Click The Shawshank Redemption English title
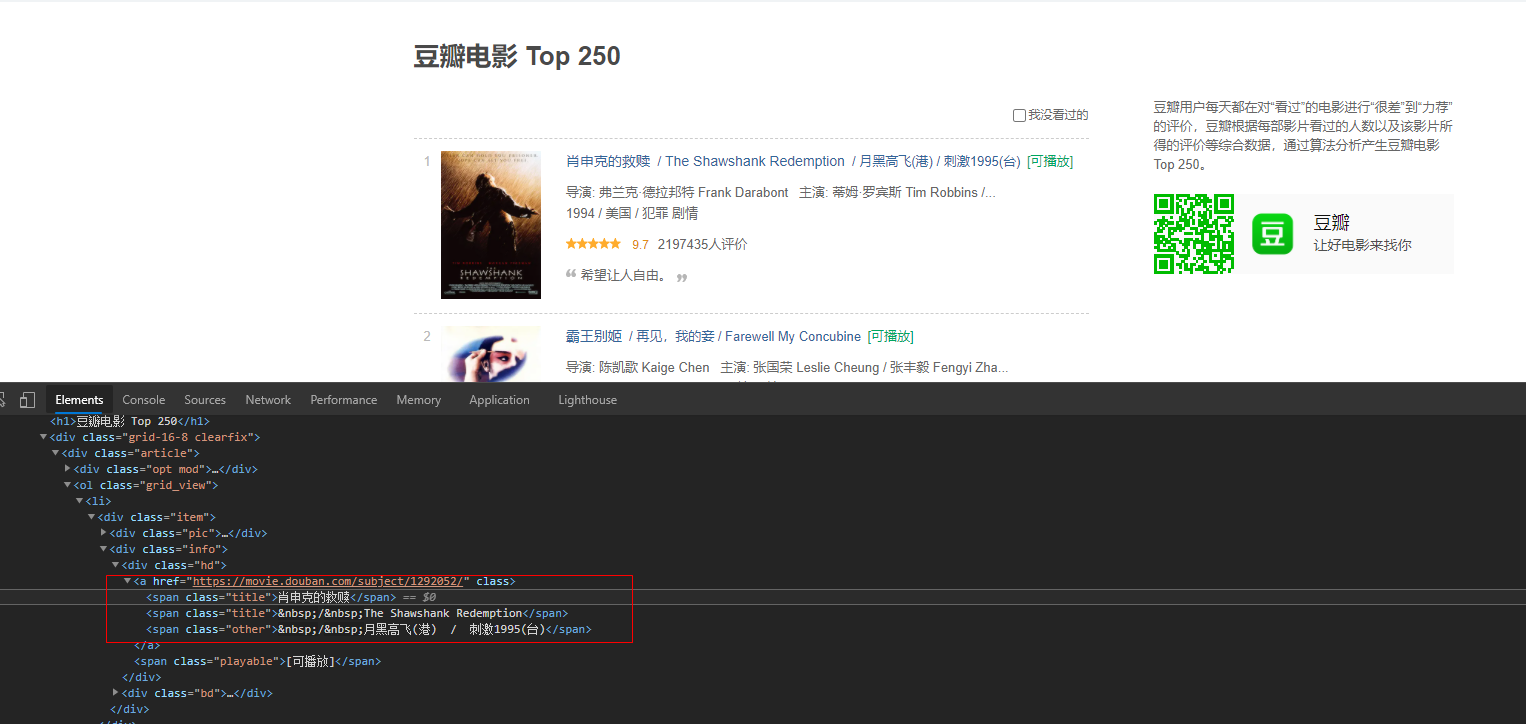This screenshot has height=724, width=1526. click(x=755, y=161)
